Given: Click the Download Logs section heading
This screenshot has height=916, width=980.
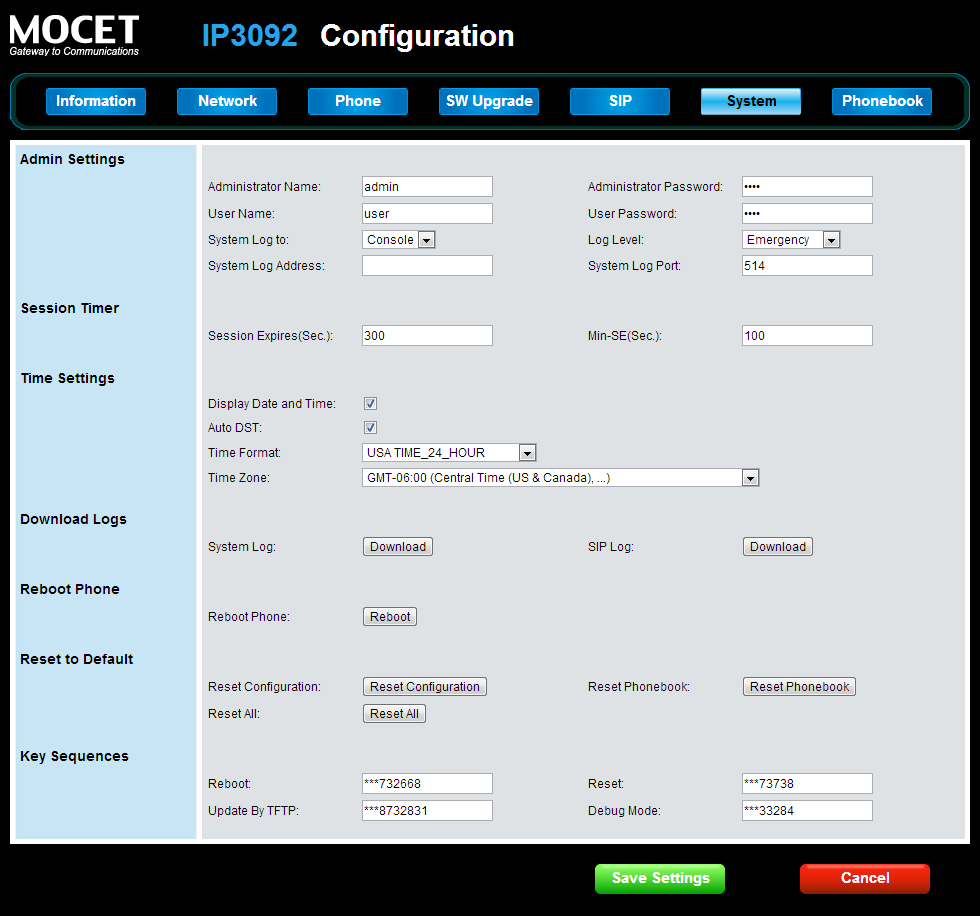Looking at the screenshot, I should click(73, 519).
